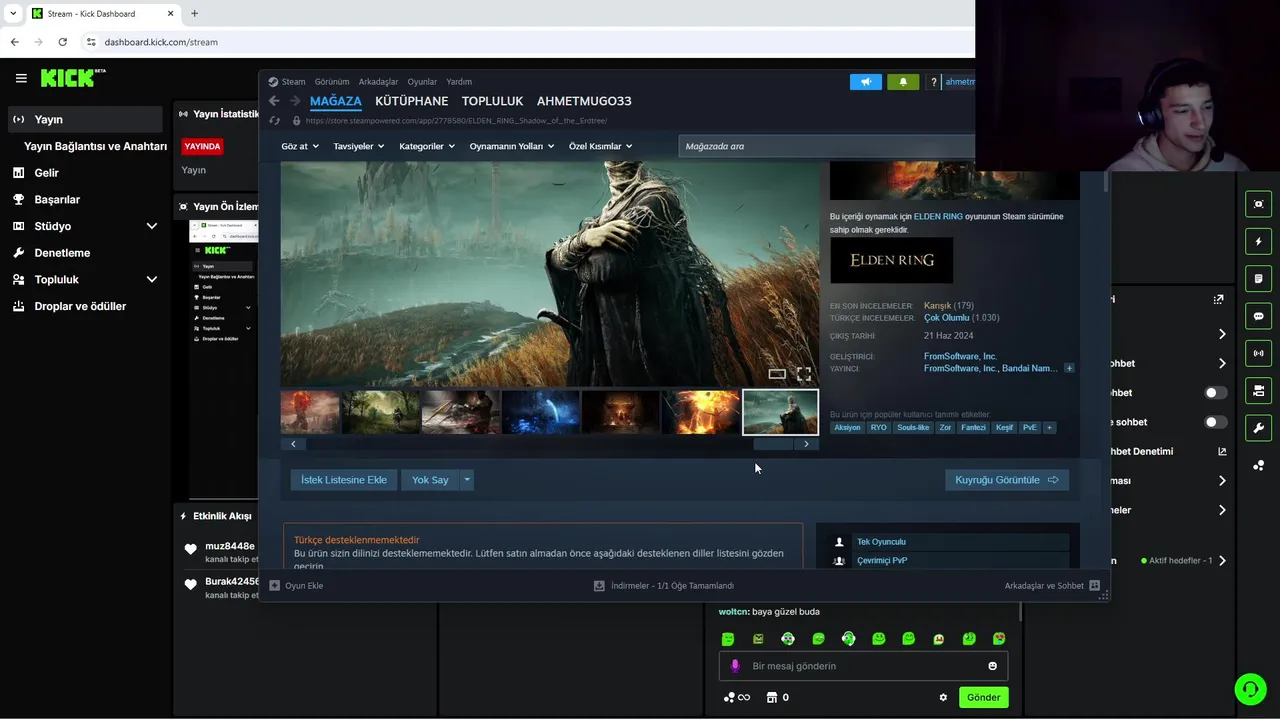Open the Görünüm menu in Steam
1280x720 pixels.
[332, 82]
